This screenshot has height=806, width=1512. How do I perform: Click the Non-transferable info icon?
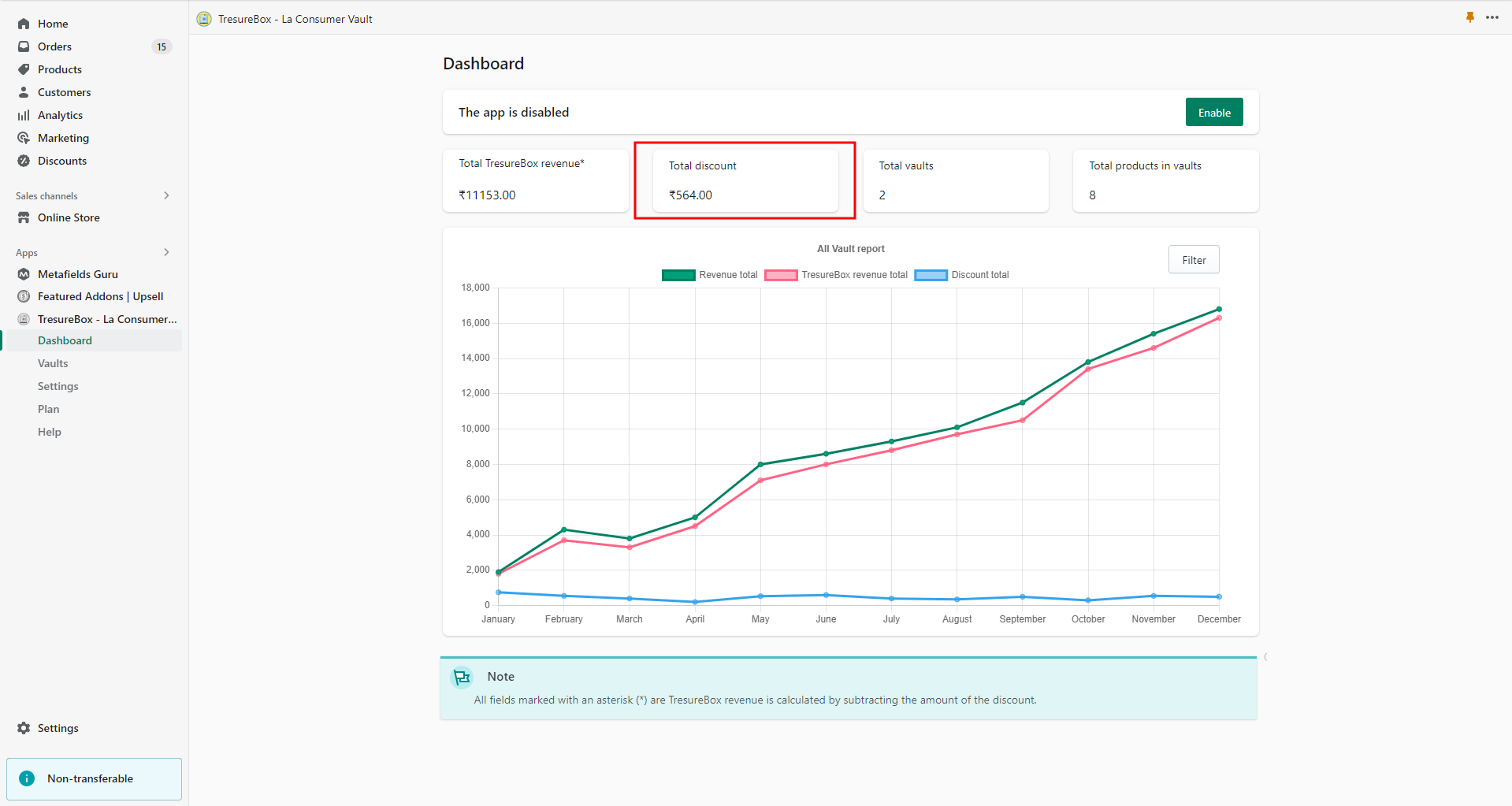tap(27, 778)
